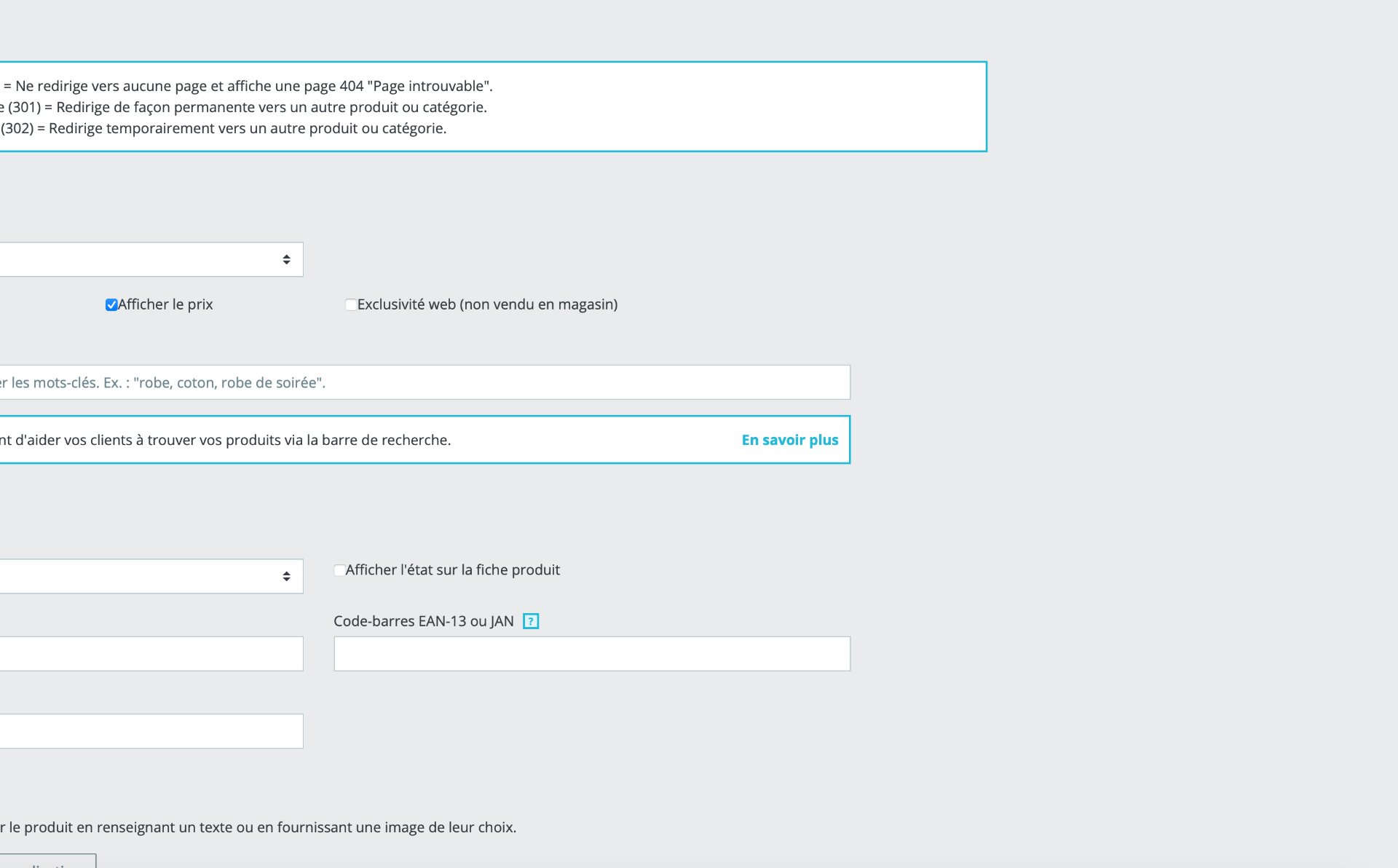Expand the dropdown left of Afficher l'état
This screenshot has width=1398, height=868.
pyautogui.click(x=151, y=577)
